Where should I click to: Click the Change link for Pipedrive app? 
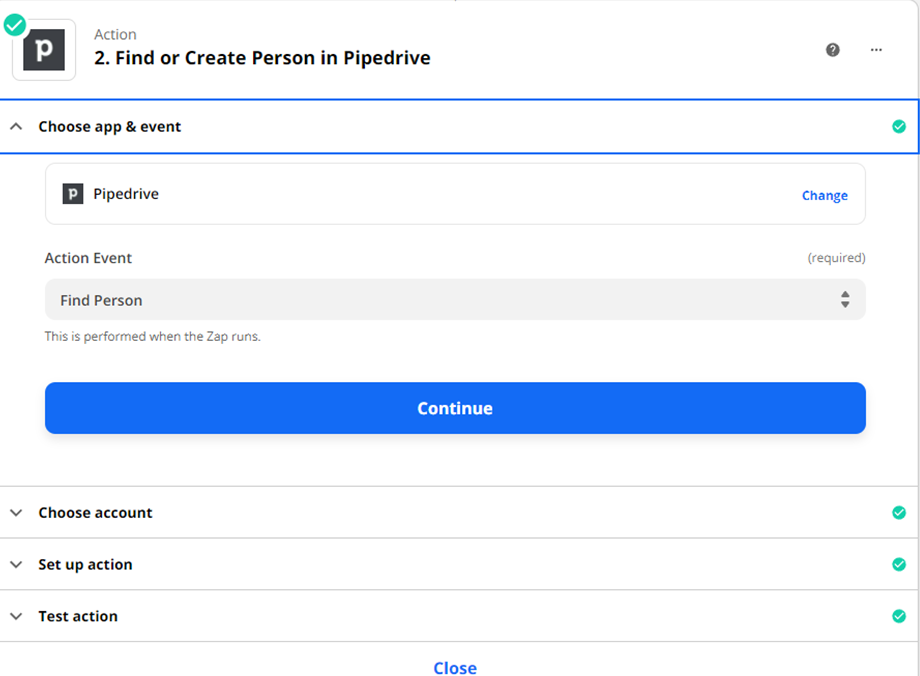[x=824, y=196]
